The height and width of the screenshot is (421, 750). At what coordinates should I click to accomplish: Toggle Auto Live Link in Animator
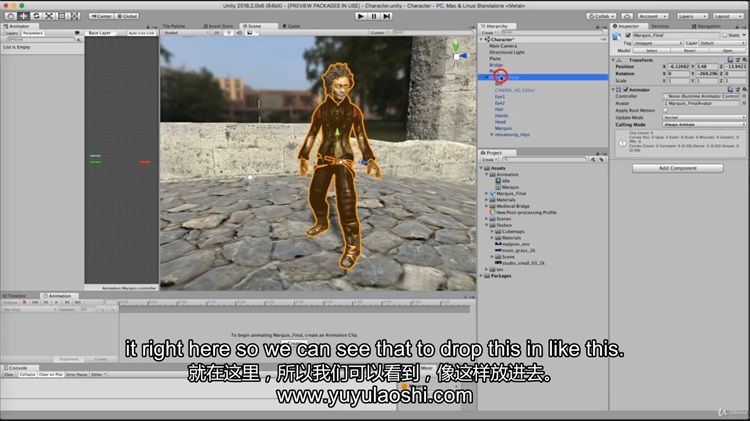tap(142, 33)
